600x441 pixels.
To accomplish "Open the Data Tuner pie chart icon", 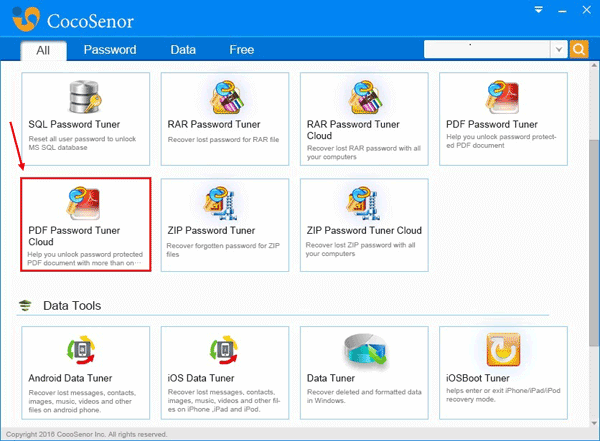I will click(x=365, y=349).
